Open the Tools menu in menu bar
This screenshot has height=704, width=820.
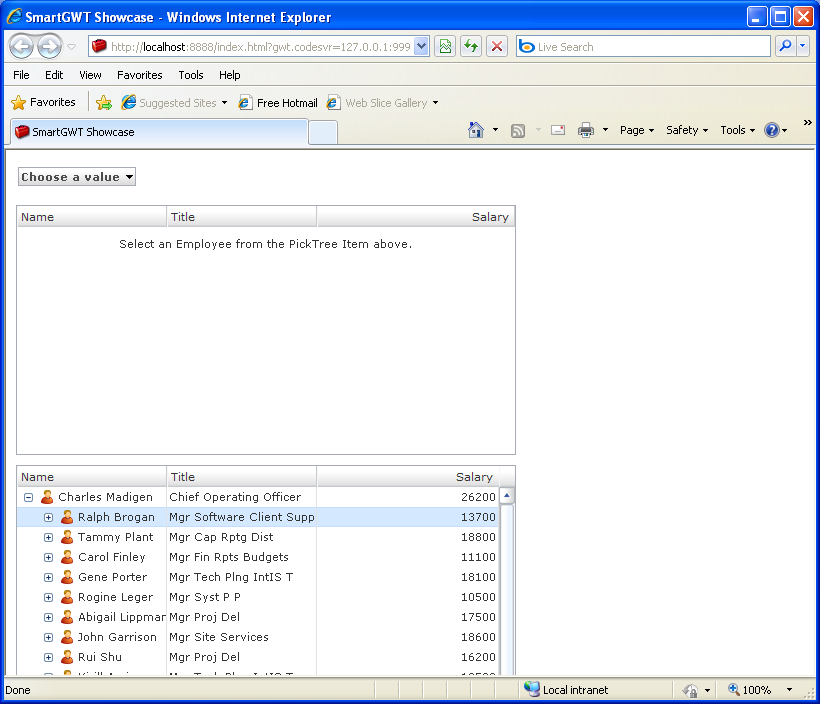pos(191,75)
